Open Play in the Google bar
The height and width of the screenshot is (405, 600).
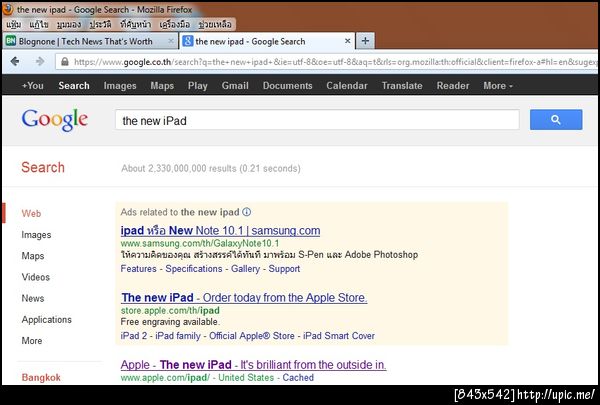197,85
